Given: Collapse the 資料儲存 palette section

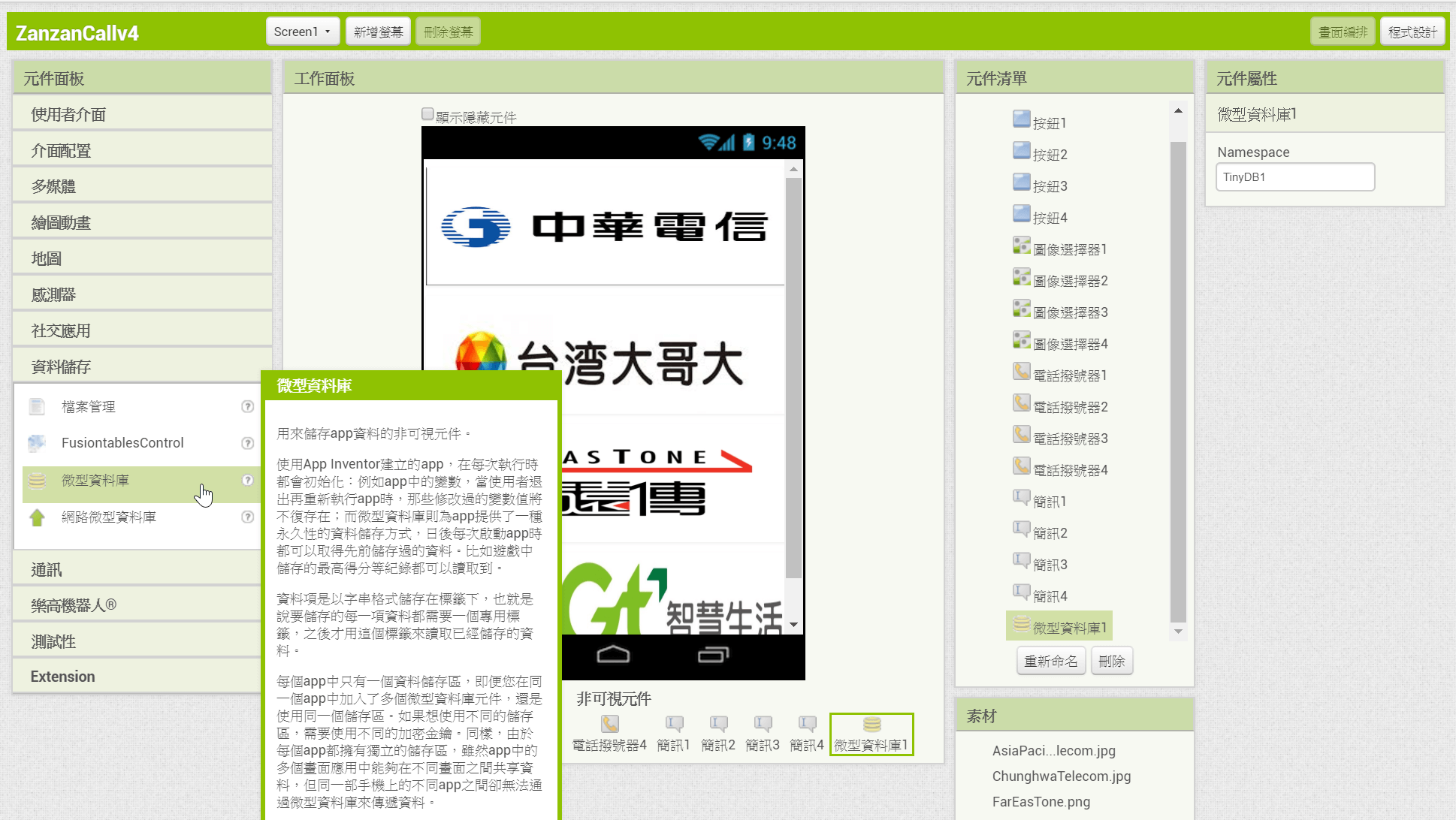Looking at the screenshot, I should (142, 366).
